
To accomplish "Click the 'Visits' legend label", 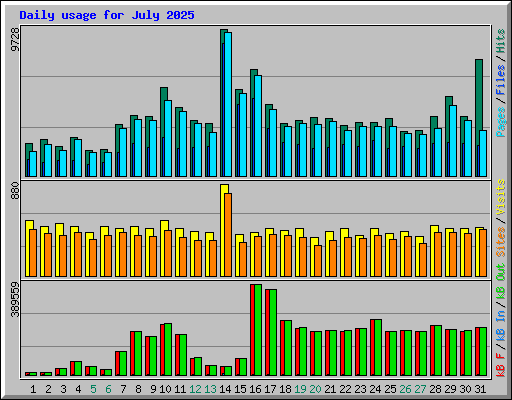I will pos(501,197).
